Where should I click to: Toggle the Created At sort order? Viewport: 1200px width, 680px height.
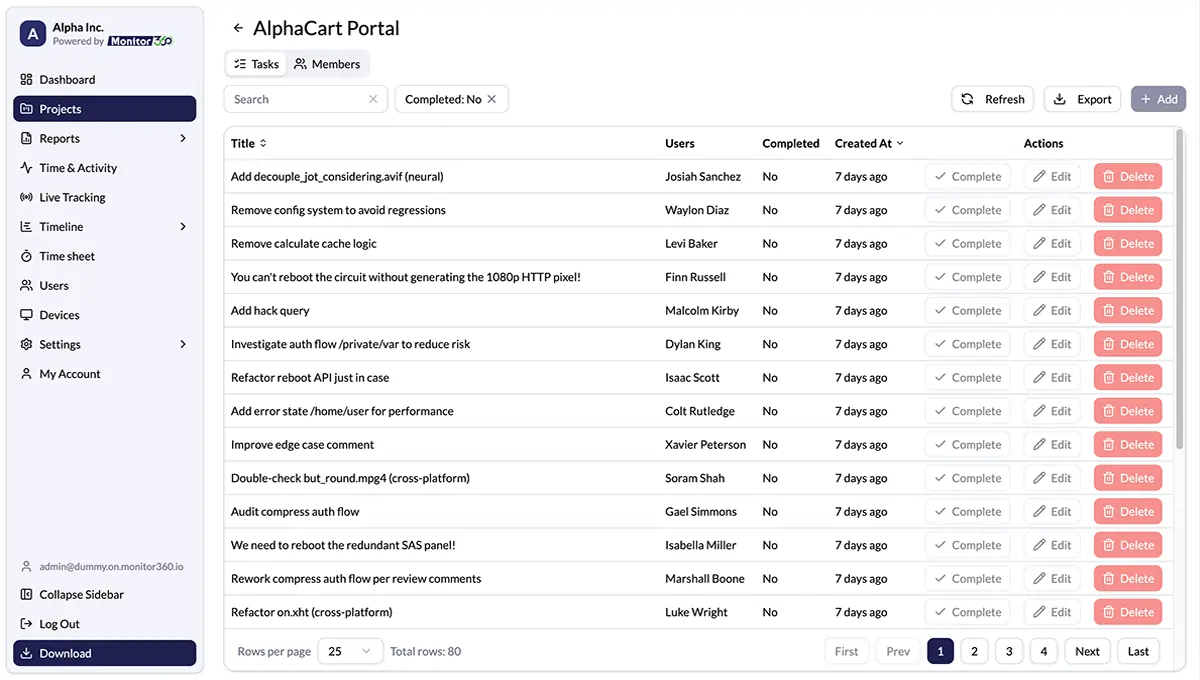click(x=868, y=143)
